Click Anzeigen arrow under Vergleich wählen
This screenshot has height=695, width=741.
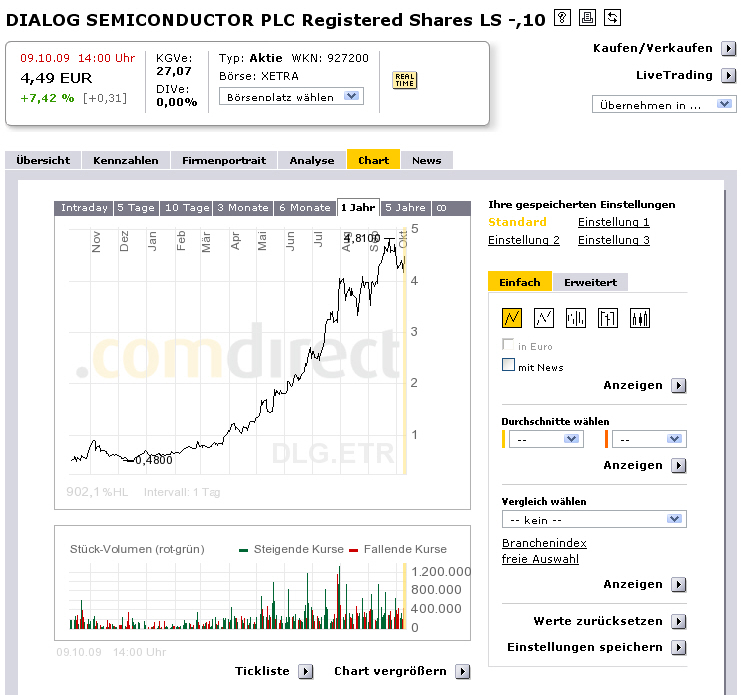click(679, 584)
